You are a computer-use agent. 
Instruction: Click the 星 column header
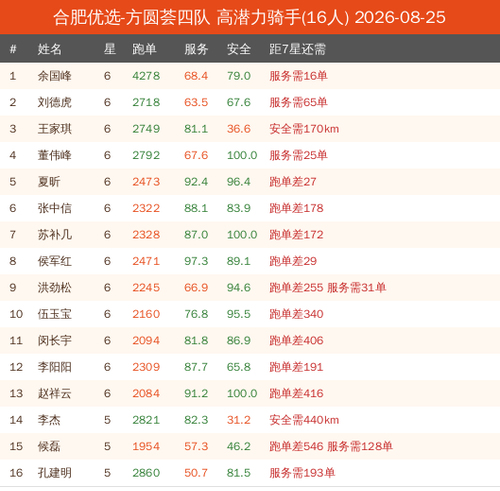click(x=110, y=49)
